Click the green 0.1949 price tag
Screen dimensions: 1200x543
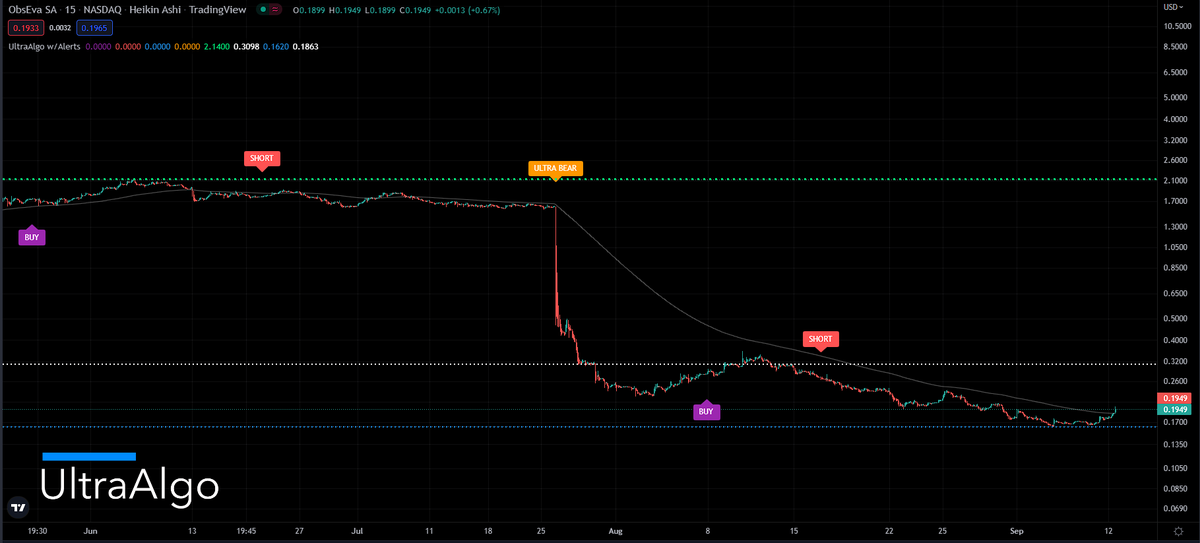1175,410
